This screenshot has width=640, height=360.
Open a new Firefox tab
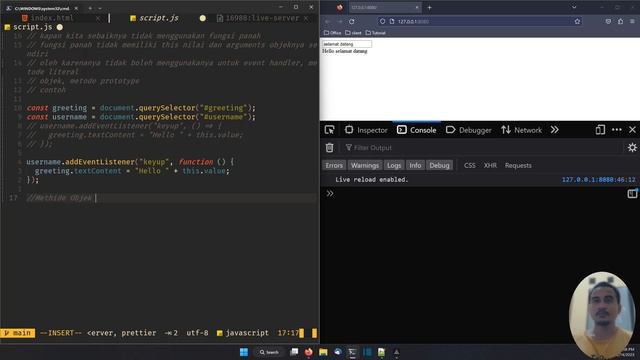[429, 7]
